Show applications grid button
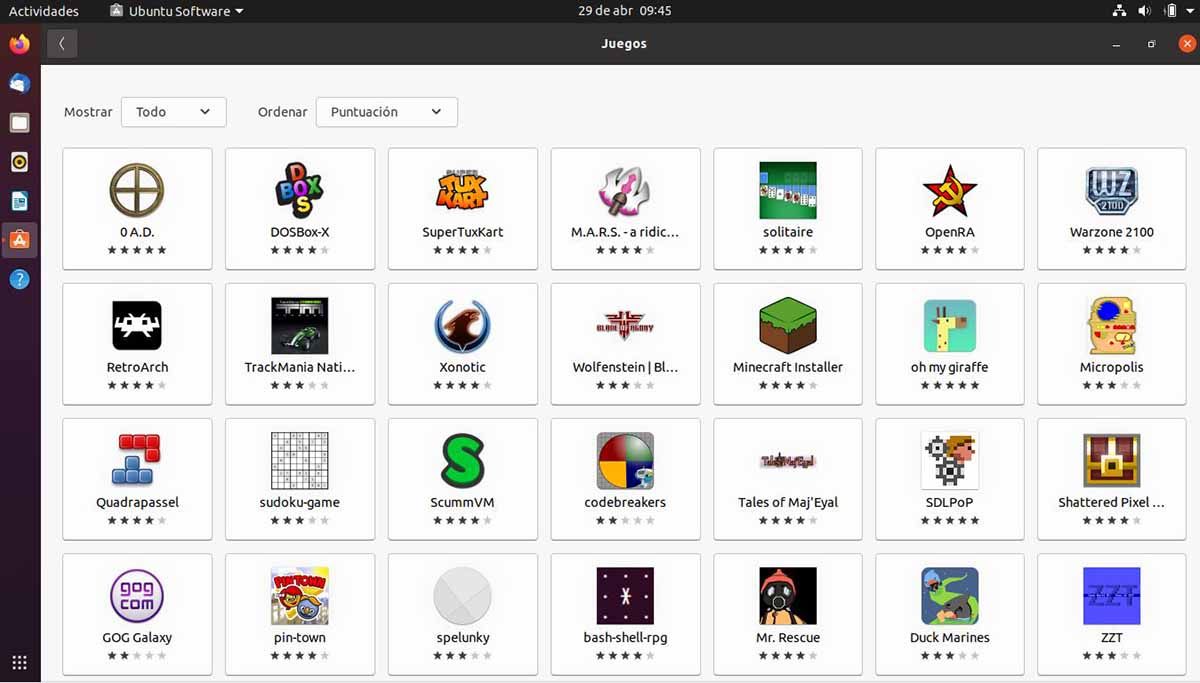 tap(19, 662)
